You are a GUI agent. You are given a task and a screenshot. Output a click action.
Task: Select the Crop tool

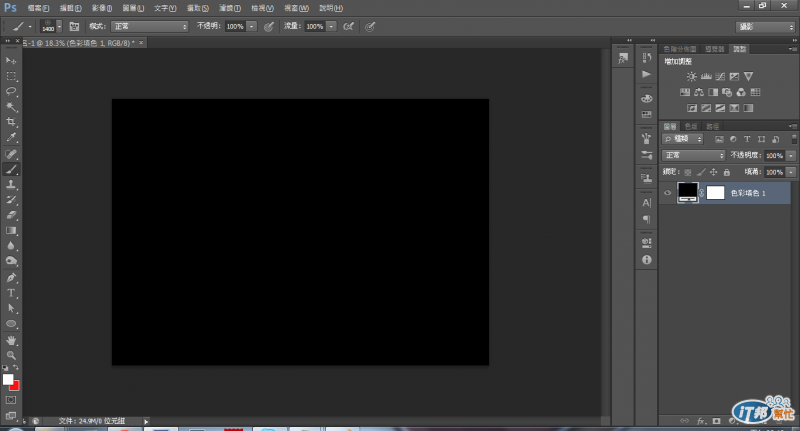coord(11,122)
